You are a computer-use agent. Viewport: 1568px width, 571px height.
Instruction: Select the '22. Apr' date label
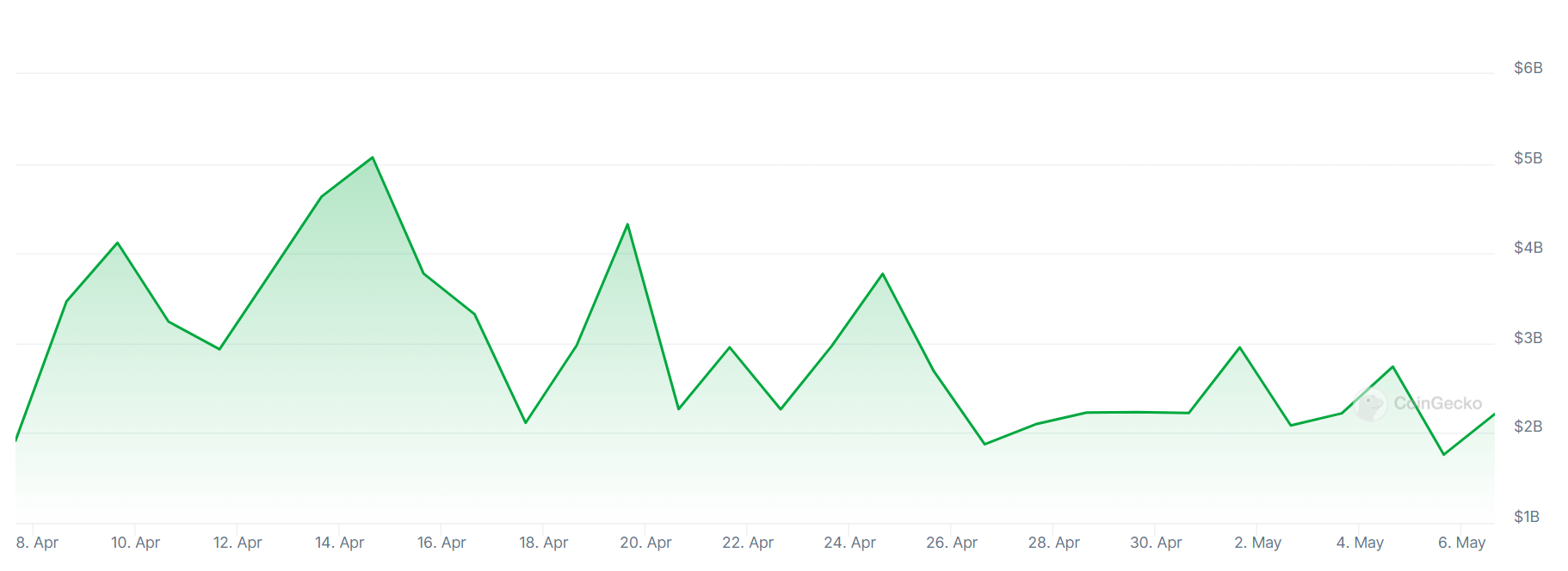pyautogui.click(x=747, y=543)
